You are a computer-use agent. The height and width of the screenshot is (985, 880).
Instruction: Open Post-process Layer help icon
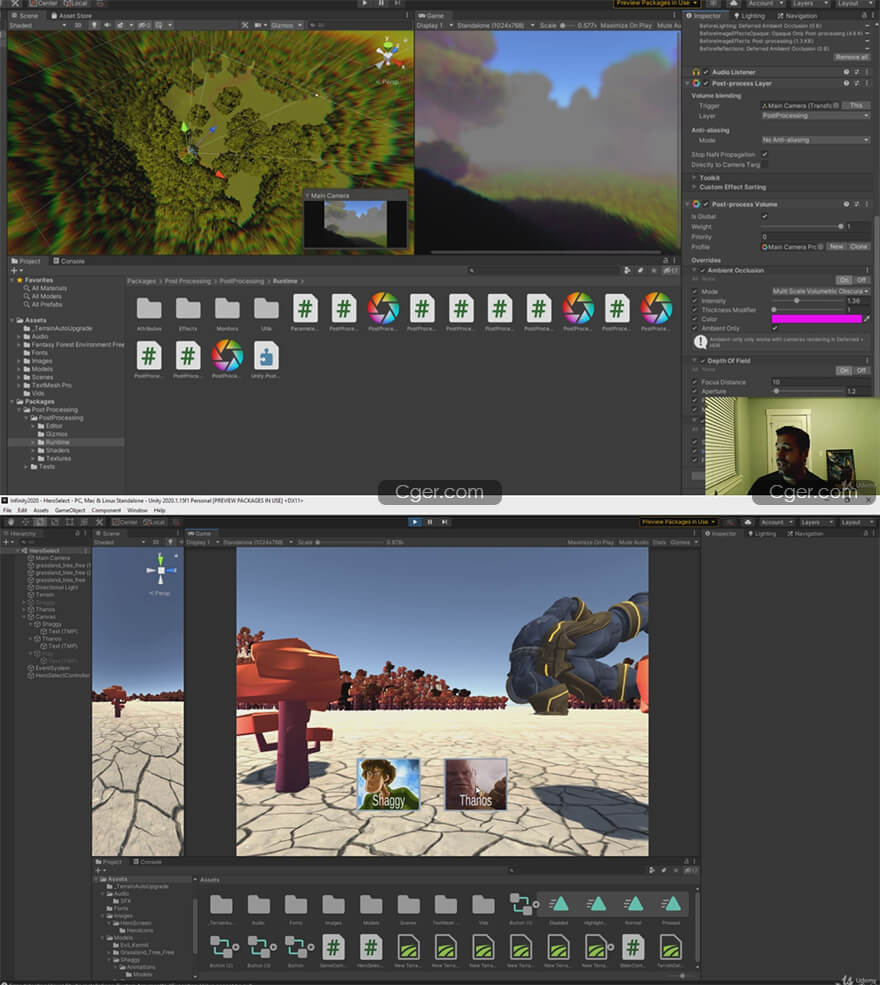click(846, 83)
